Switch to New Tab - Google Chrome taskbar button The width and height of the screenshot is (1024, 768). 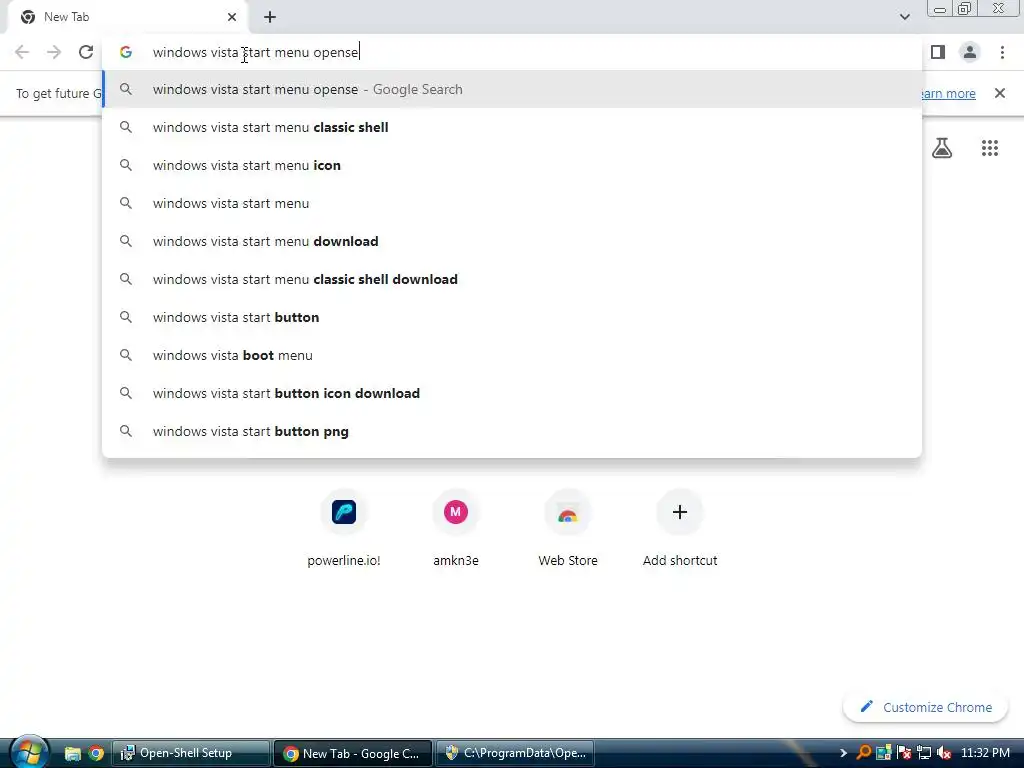353,753
